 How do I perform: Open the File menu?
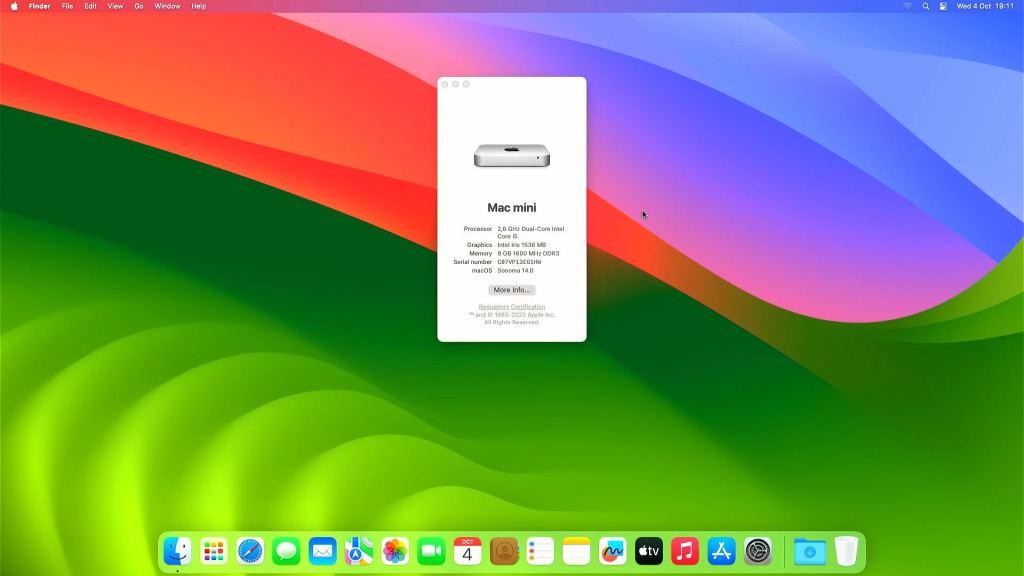(x=67, y=6)
